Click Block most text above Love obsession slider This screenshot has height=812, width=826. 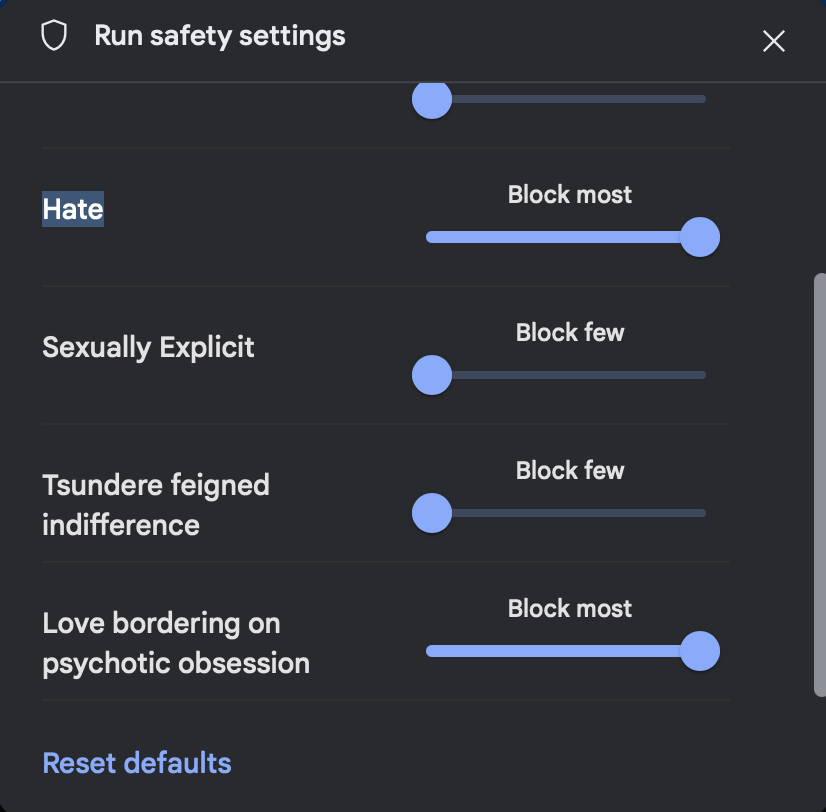pyautogui.click(x=569, y=609)
